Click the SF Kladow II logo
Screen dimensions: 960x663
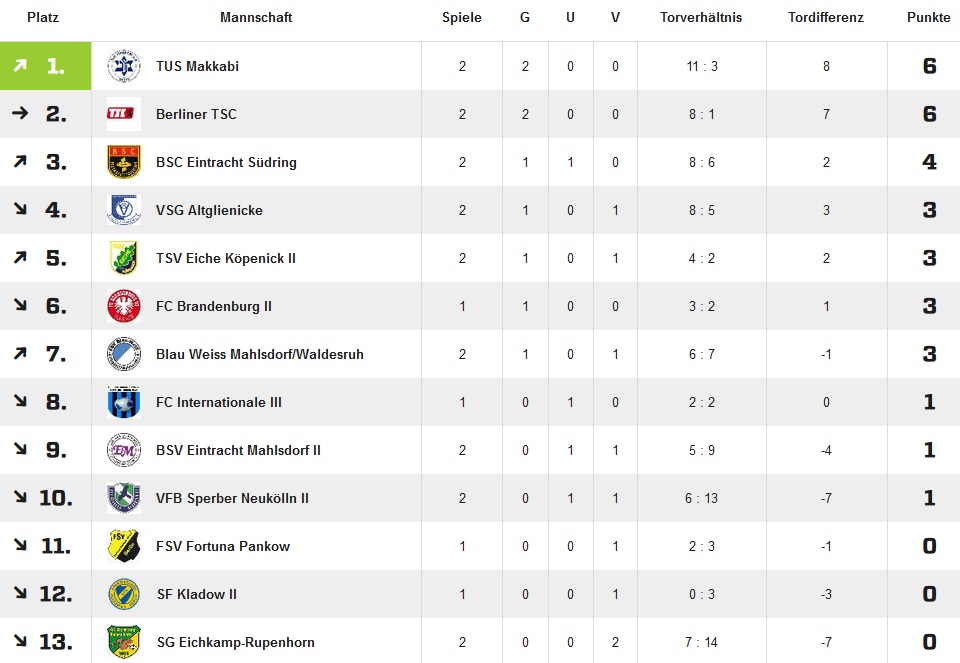coord(123,594)
